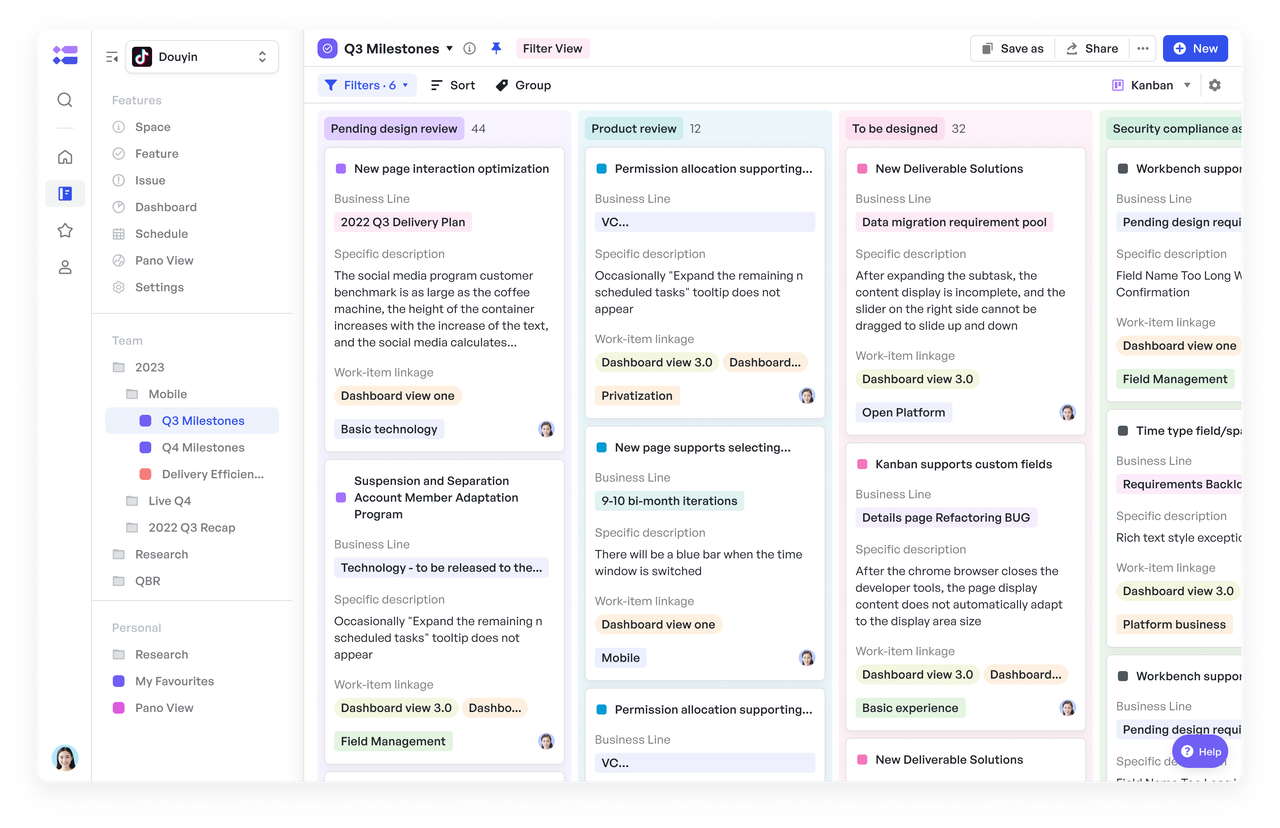
Task: Show info for the Q3 Milestones view
Action: (x=469, y=47)
